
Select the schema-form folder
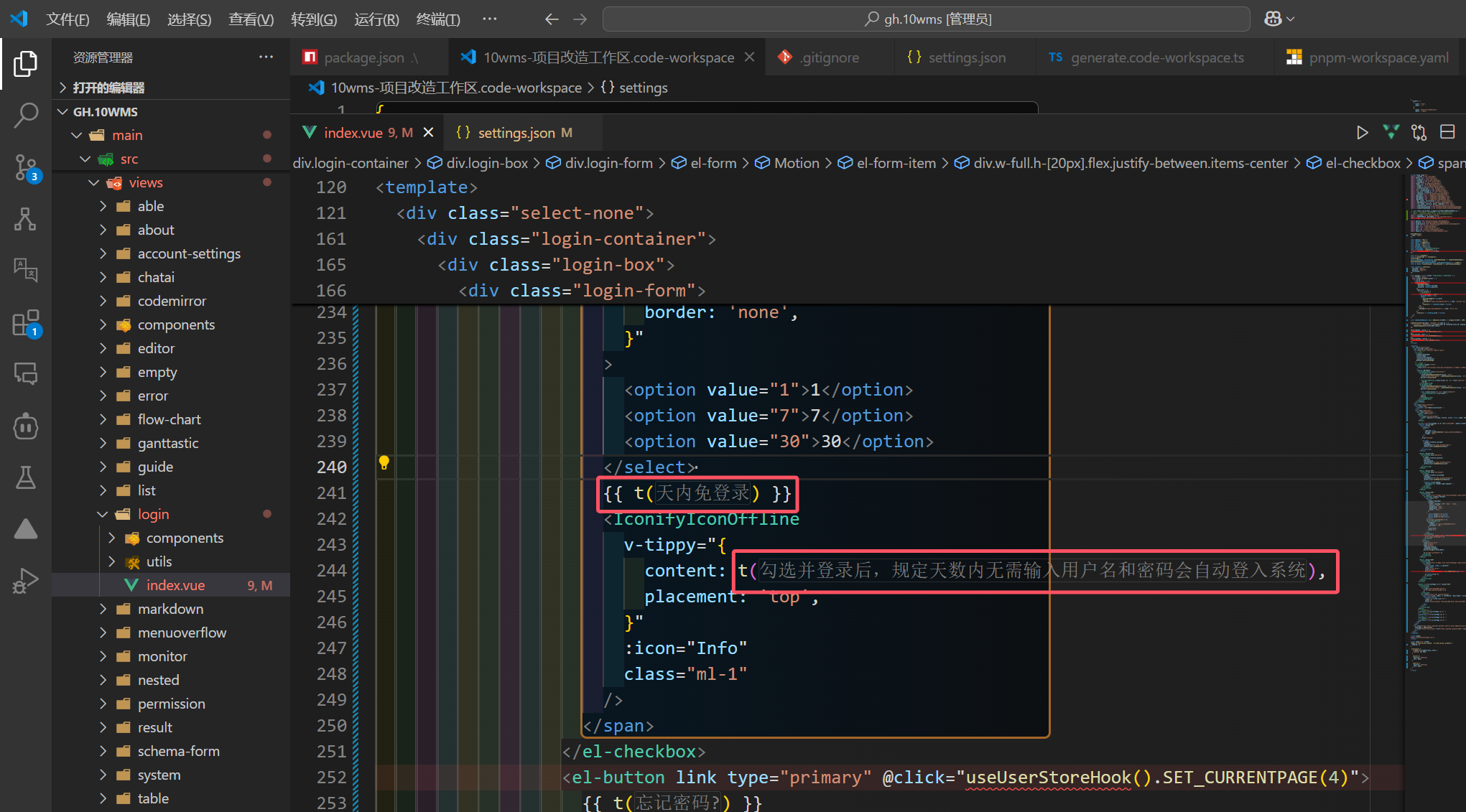click(171, 751)
